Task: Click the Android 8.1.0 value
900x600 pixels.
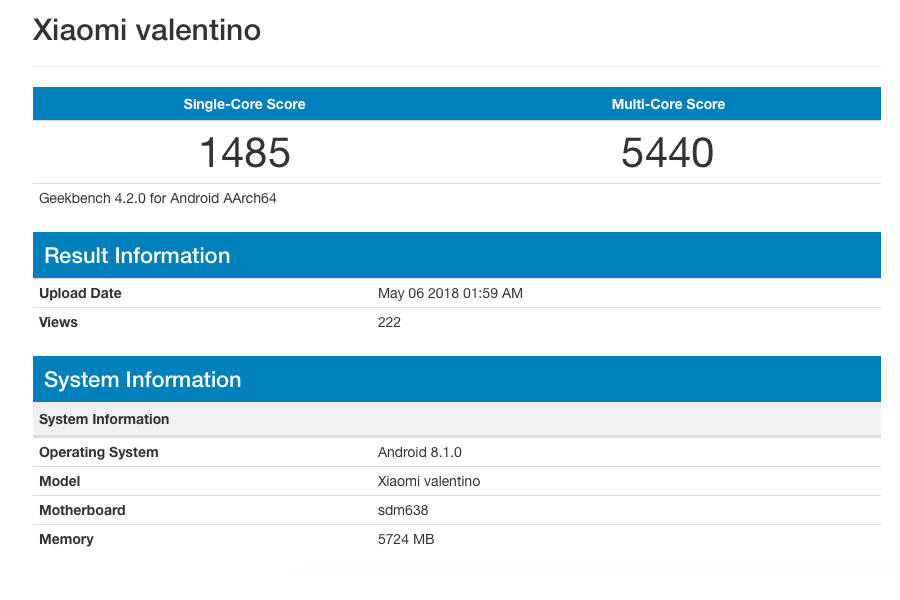Action: coord(418,452)
